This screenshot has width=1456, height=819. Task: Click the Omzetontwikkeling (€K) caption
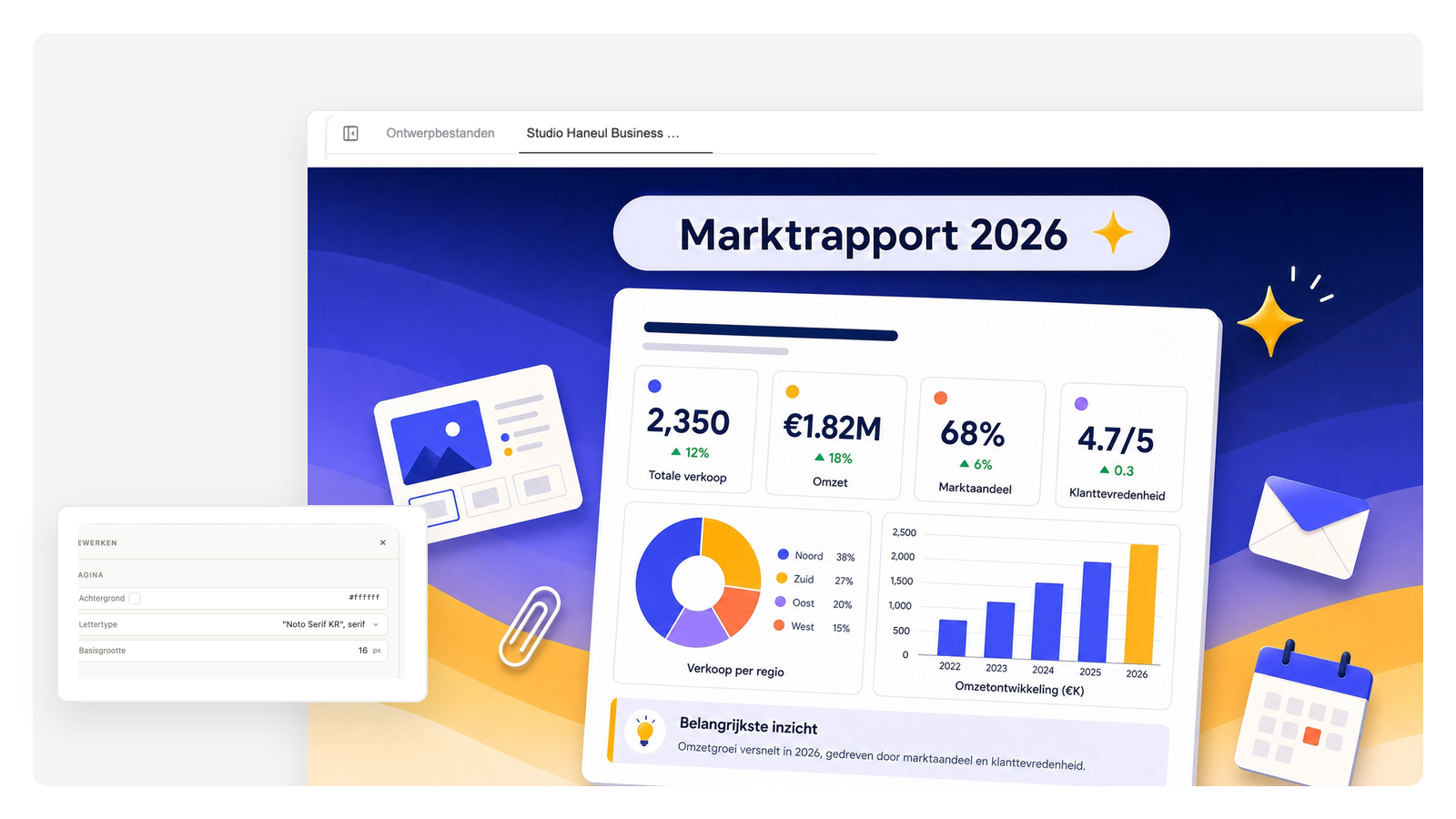1019,688
